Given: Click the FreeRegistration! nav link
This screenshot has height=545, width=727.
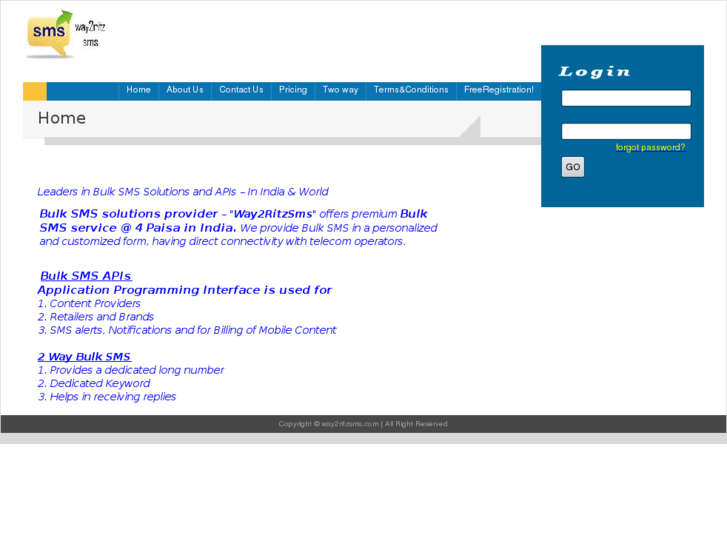Looking at the screenshot, I should coord(498,90).
